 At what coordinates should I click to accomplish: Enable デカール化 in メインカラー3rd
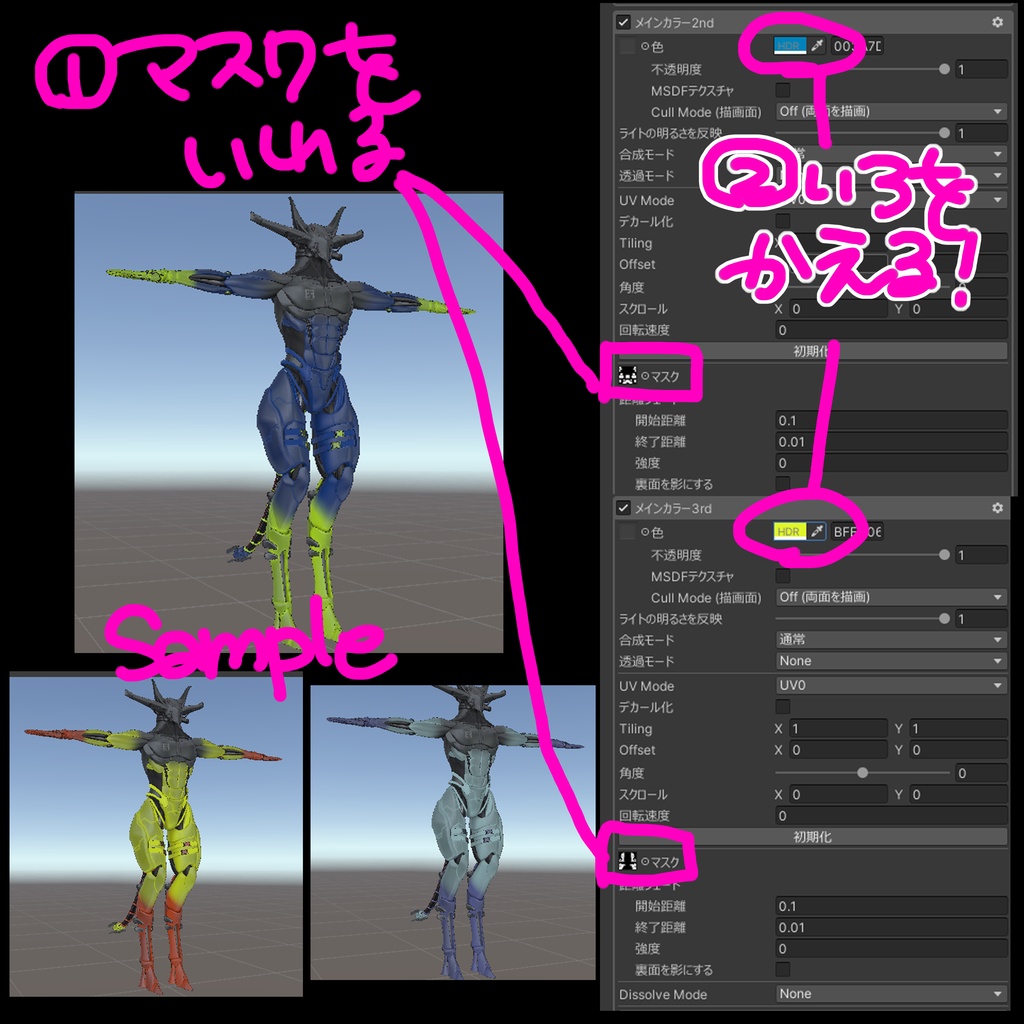click(782, 706)
